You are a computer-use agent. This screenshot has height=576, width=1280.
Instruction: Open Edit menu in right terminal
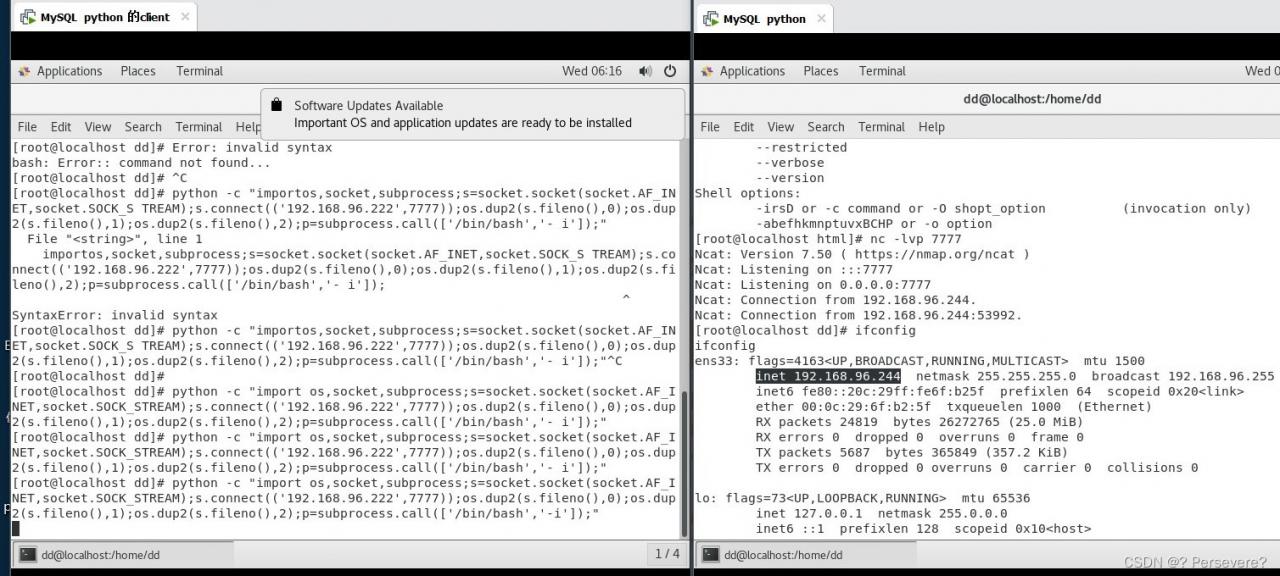pyautogui.click(x=744, y=127)
